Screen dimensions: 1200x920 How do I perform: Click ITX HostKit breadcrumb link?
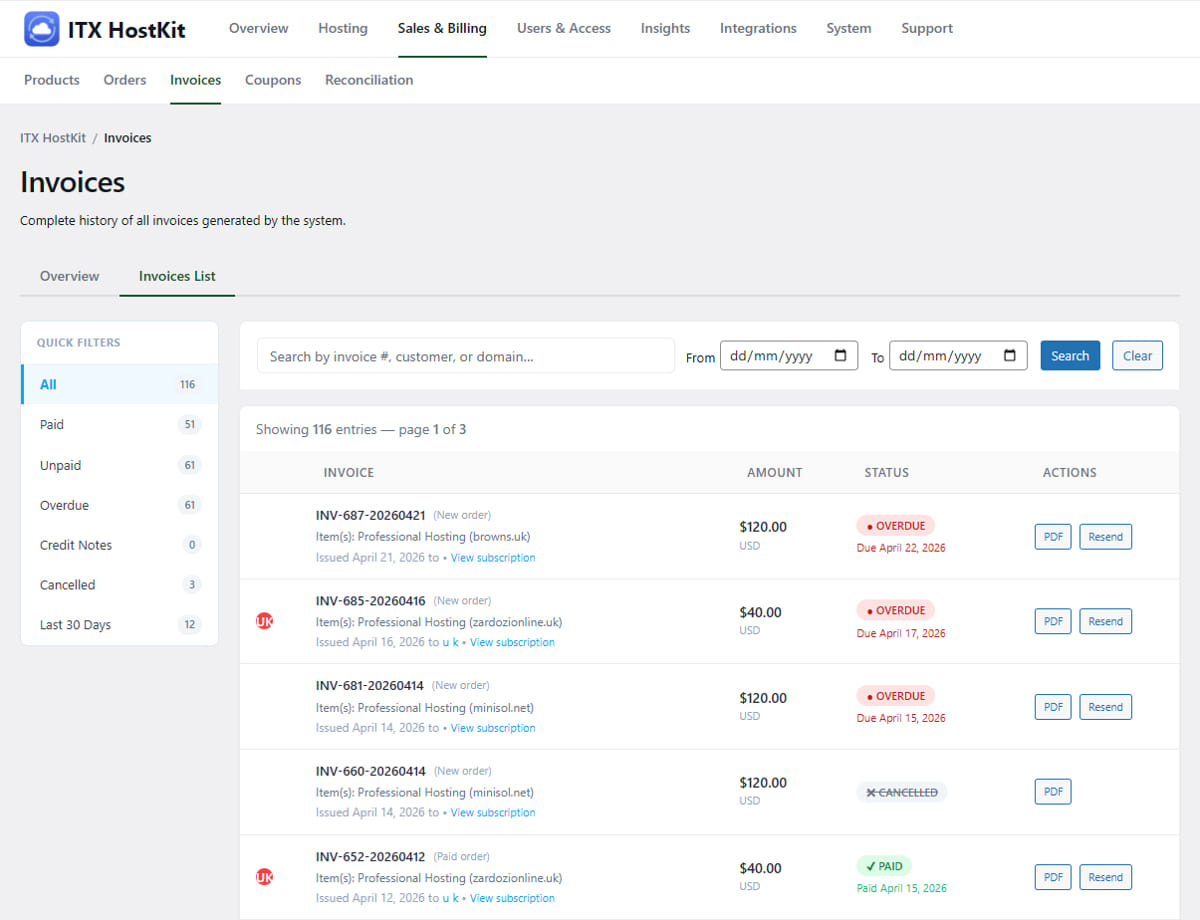53,138
